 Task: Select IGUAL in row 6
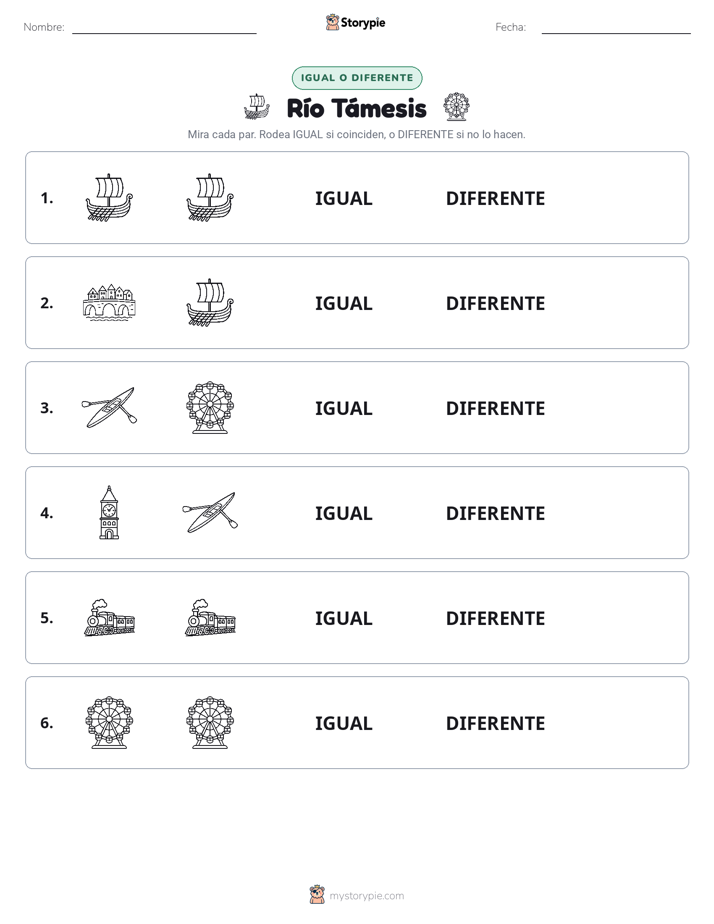click(x=343, y=723)
